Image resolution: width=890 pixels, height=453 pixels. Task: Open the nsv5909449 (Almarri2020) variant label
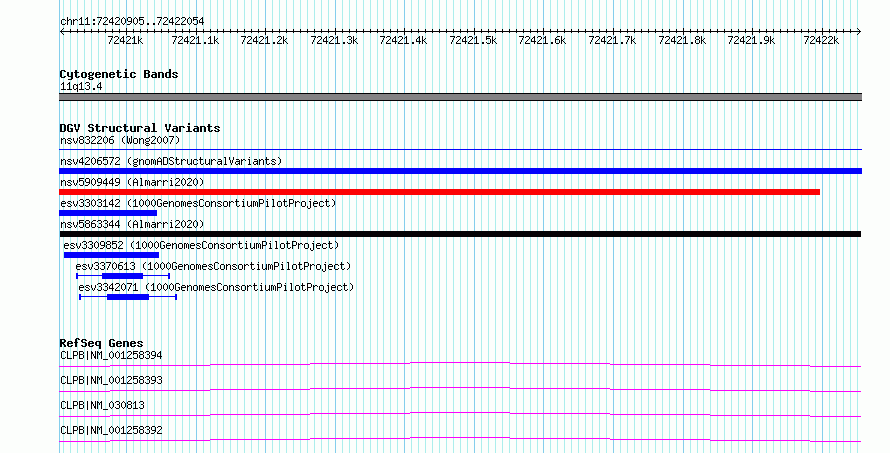[132, 182]
